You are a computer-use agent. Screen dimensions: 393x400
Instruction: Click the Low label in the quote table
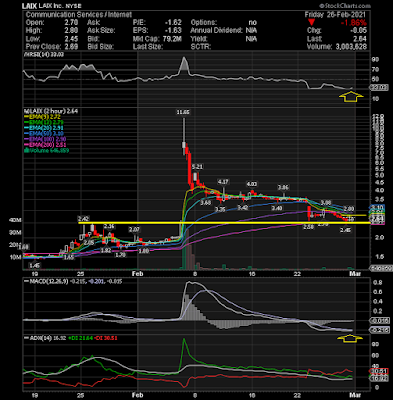tap(33, 39)
